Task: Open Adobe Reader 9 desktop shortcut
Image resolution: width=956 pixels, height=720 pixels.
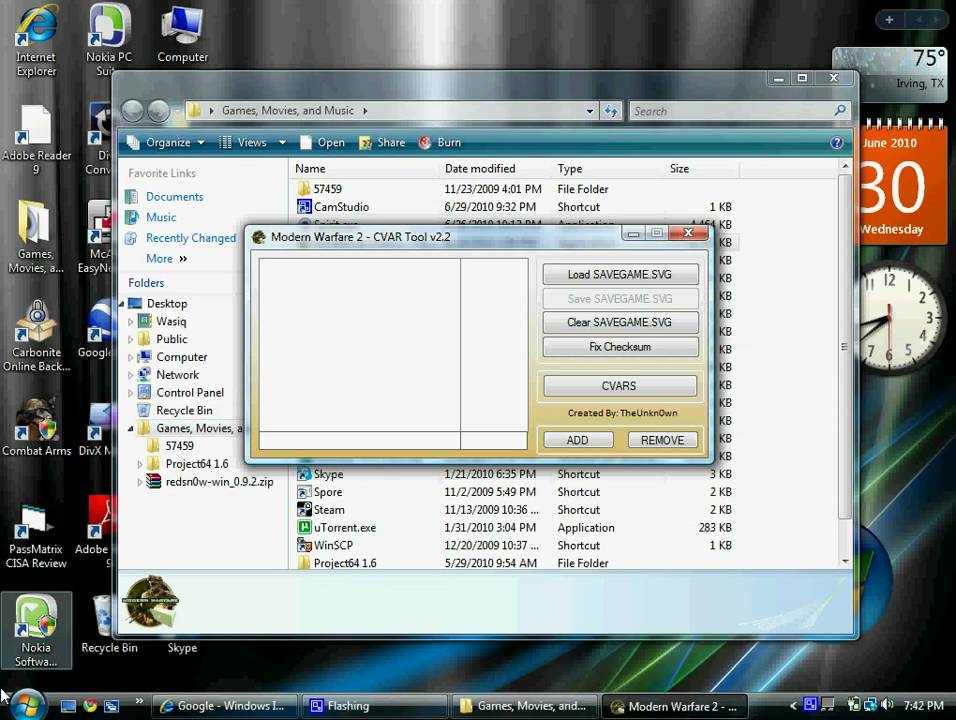Action: 36,140
